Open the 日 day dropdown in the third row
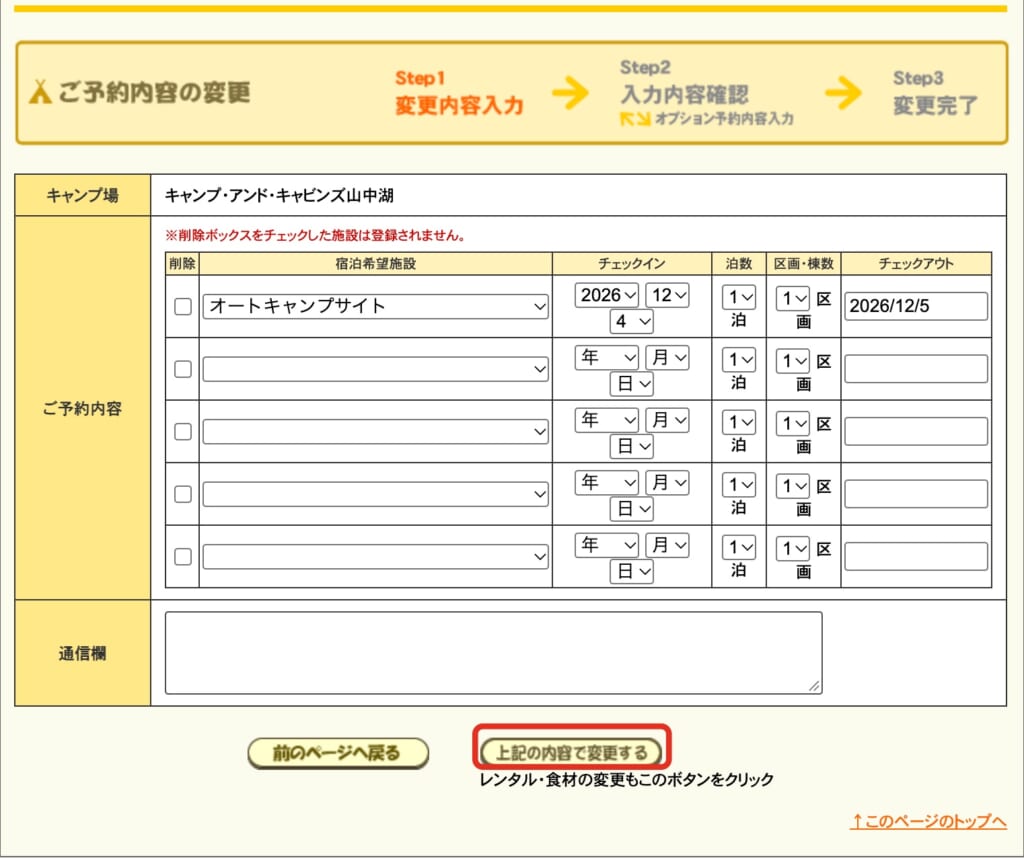The width and height of the screenshot is (1024, 858). click(632, 447)
